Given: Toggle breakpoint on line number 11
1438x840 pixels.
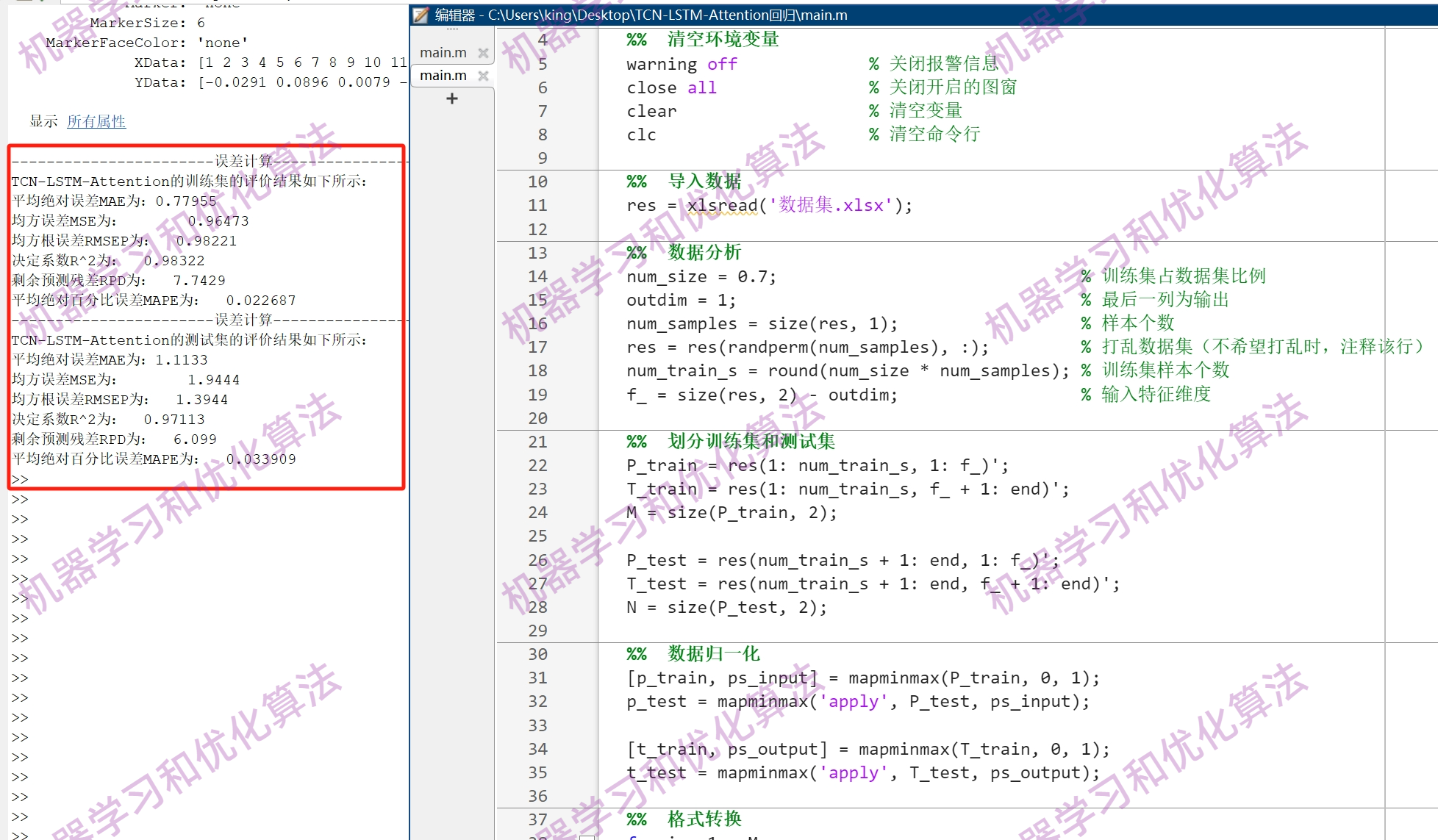Looking at the screenshot, I should tap(537, 206).
